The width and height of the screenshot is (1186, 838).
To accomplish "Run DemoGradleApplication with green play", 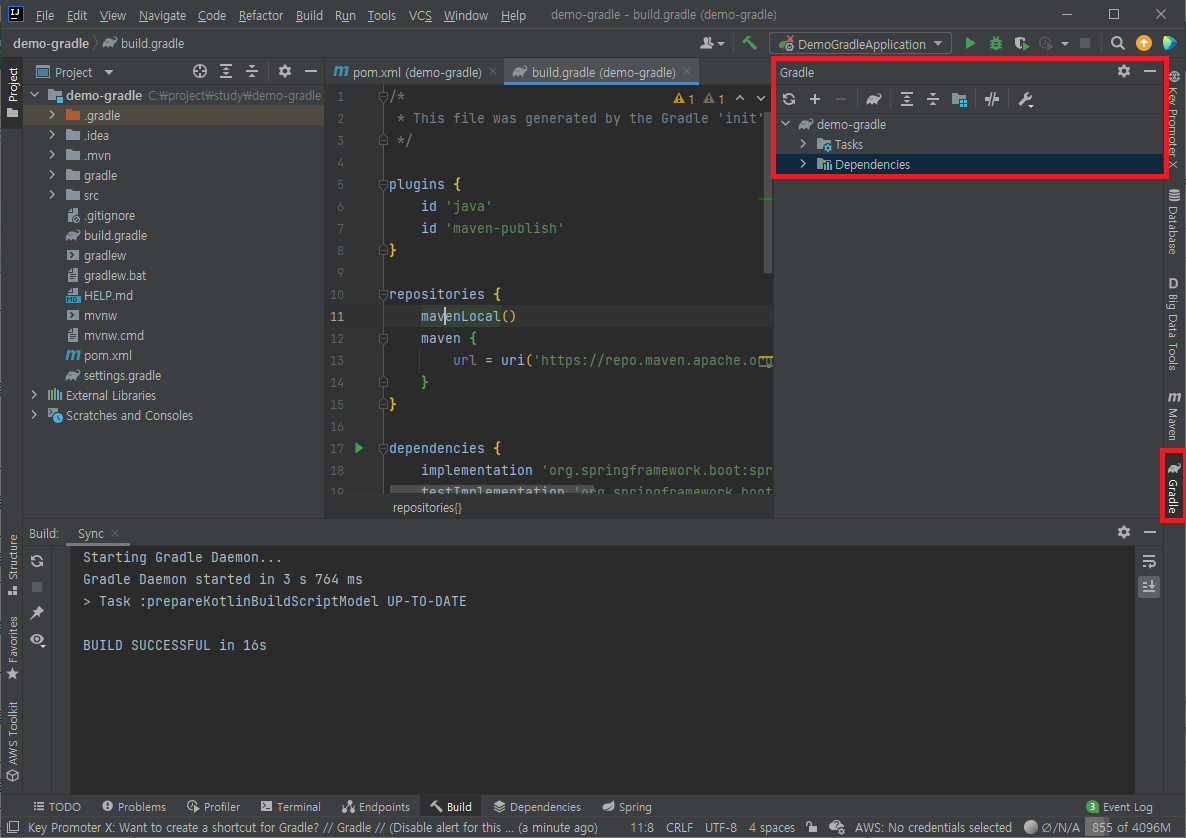I will click(970, 44).
